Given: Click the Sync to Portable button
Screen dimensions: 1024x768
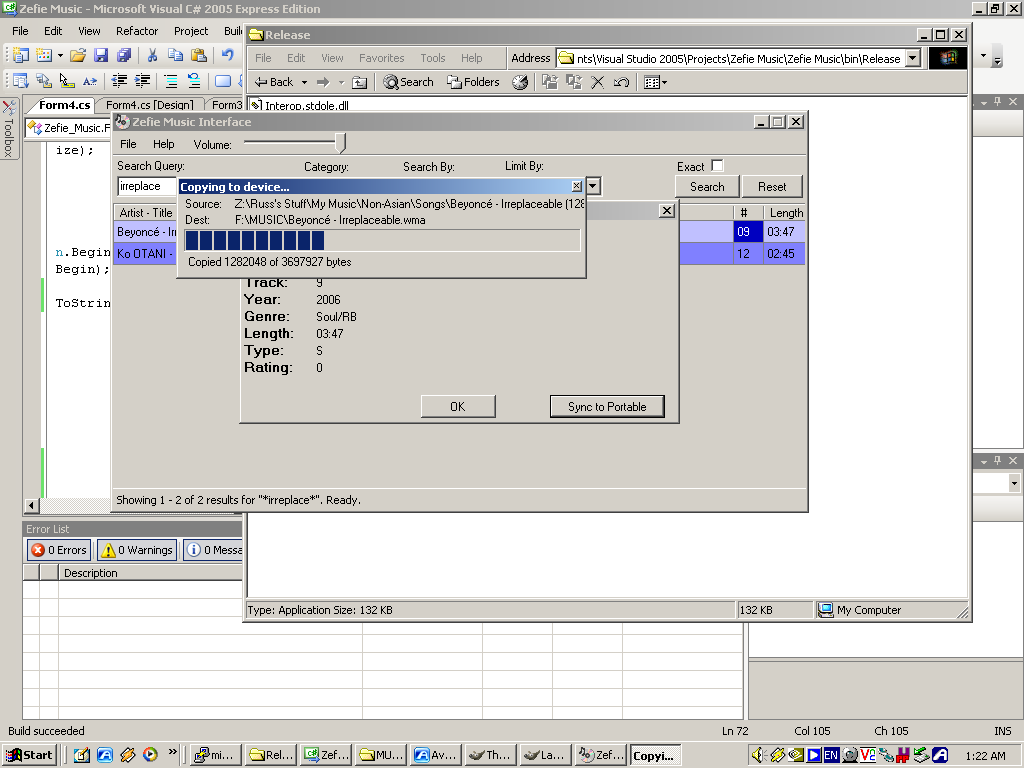Looking at the screenshot, I should pyautogui.click(x=607, y=407).
